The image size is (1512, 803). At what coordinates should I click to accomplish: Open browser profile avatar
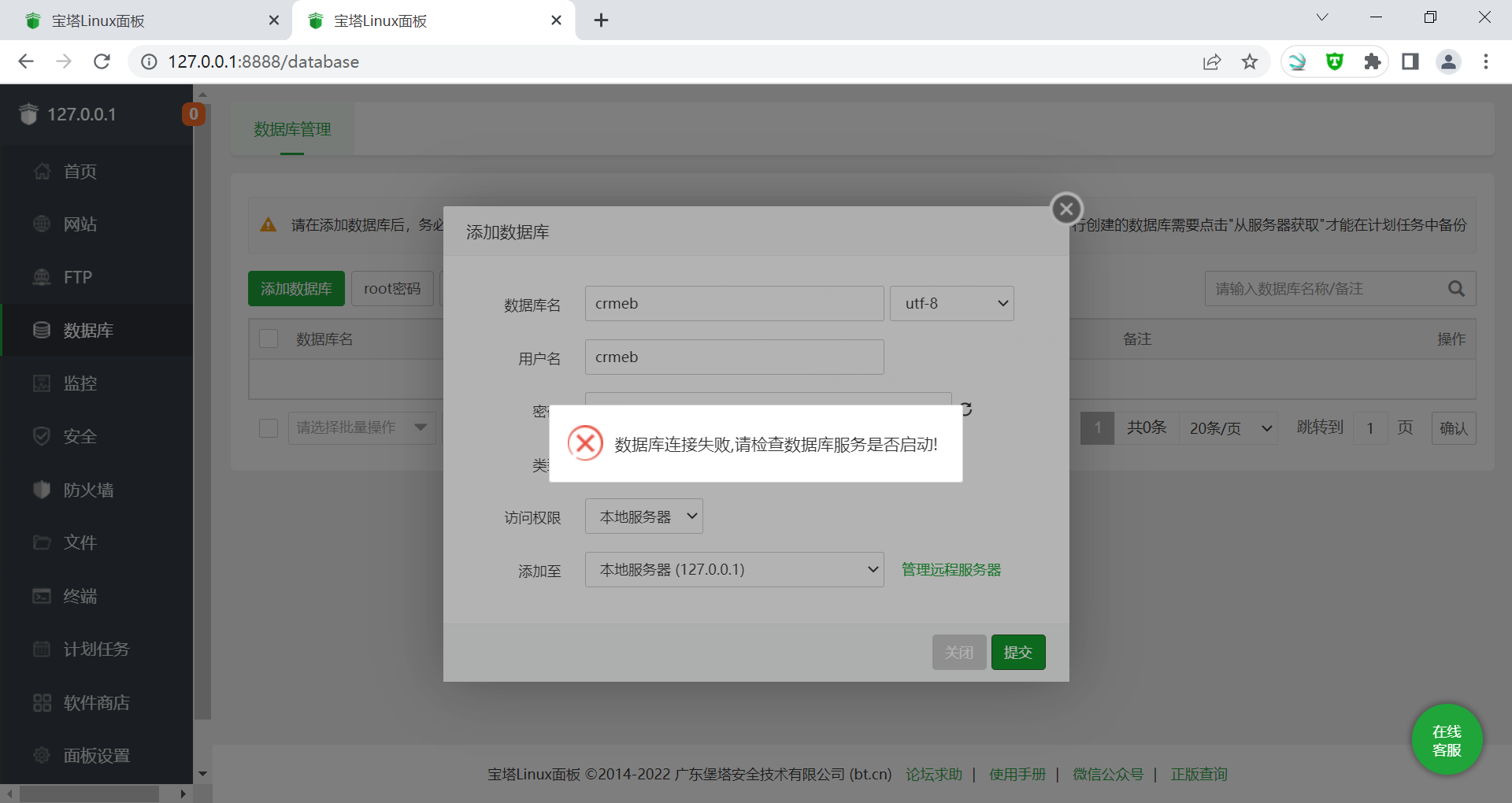(1448, 61)
